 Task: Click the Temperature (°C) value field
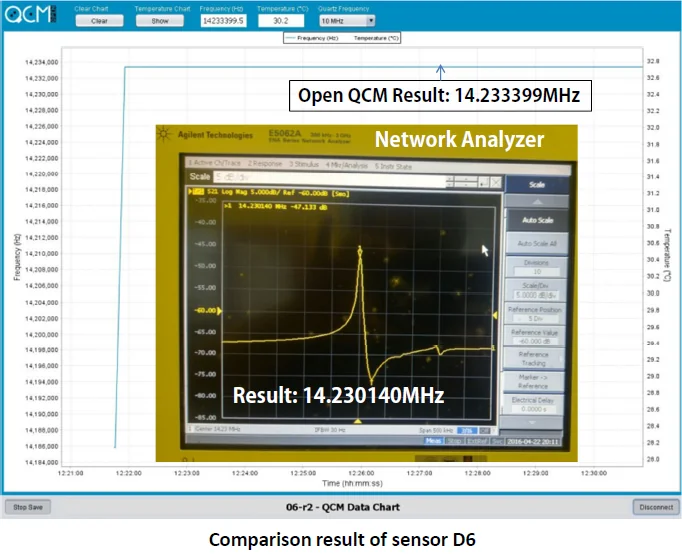click(281, 20)
